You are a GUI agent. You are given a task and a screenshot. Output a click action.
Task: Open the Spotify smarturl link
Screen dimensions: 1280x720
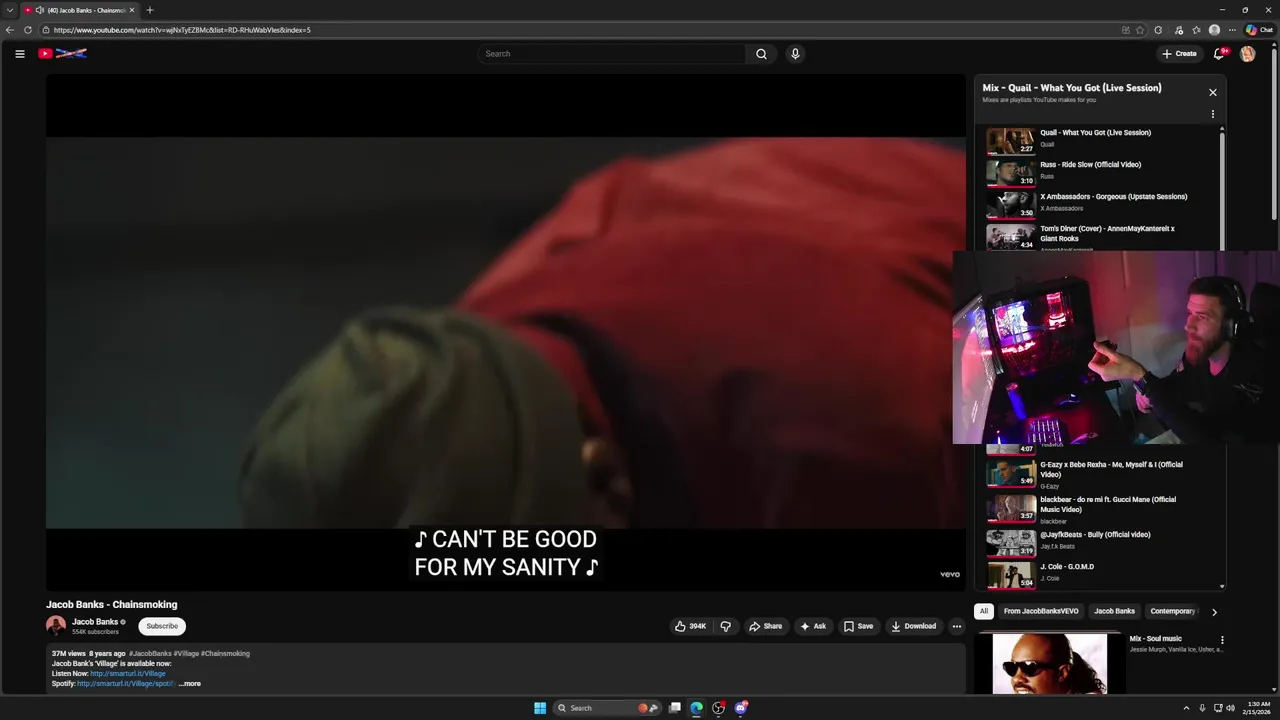click(x=126, y=684)
